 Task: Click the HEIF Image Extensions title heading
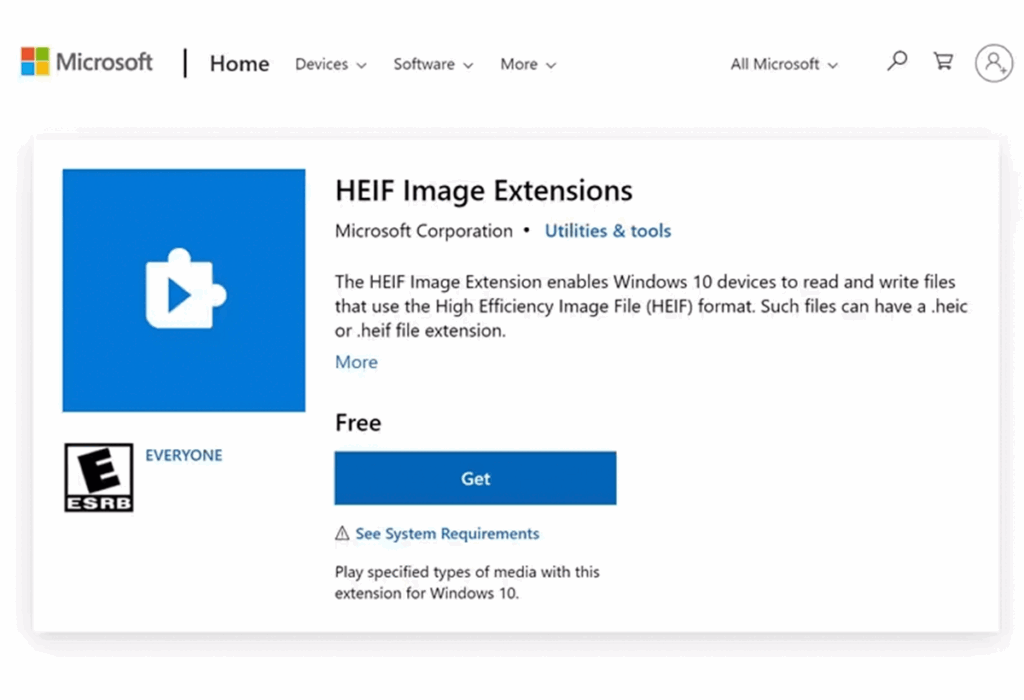coord(483,190)
